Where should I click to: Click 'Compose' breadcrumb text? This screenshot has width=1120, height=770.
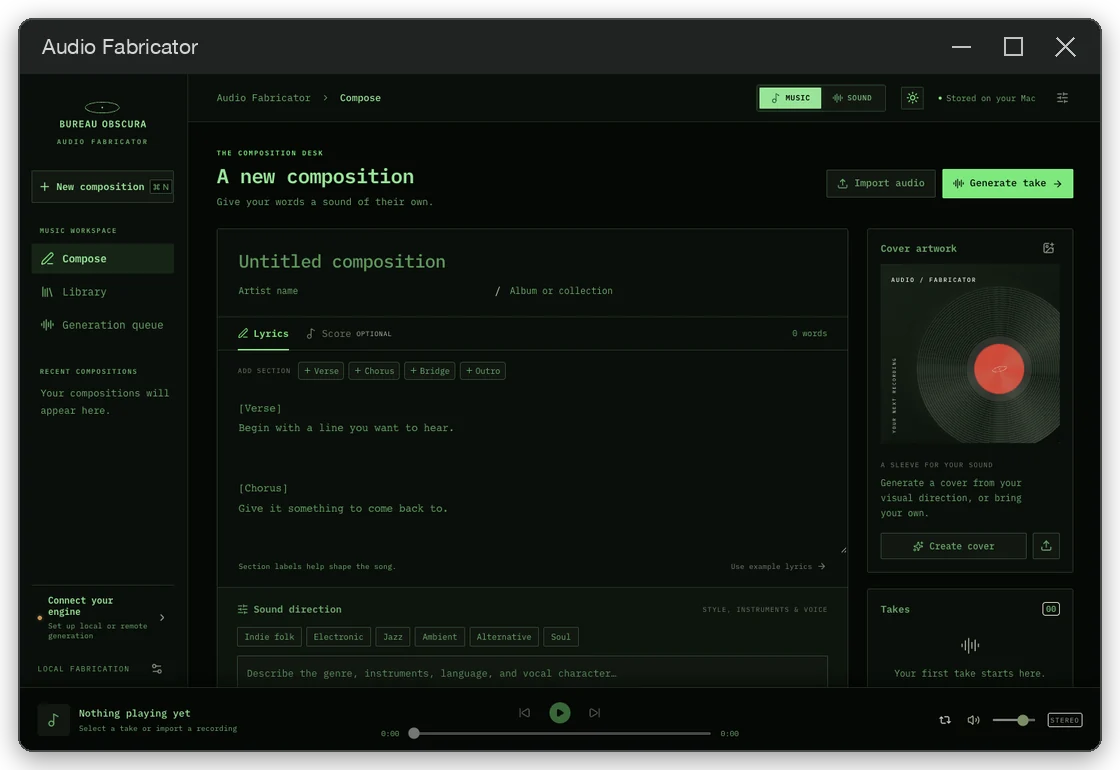pyautogui.click(x=360, y=98)
